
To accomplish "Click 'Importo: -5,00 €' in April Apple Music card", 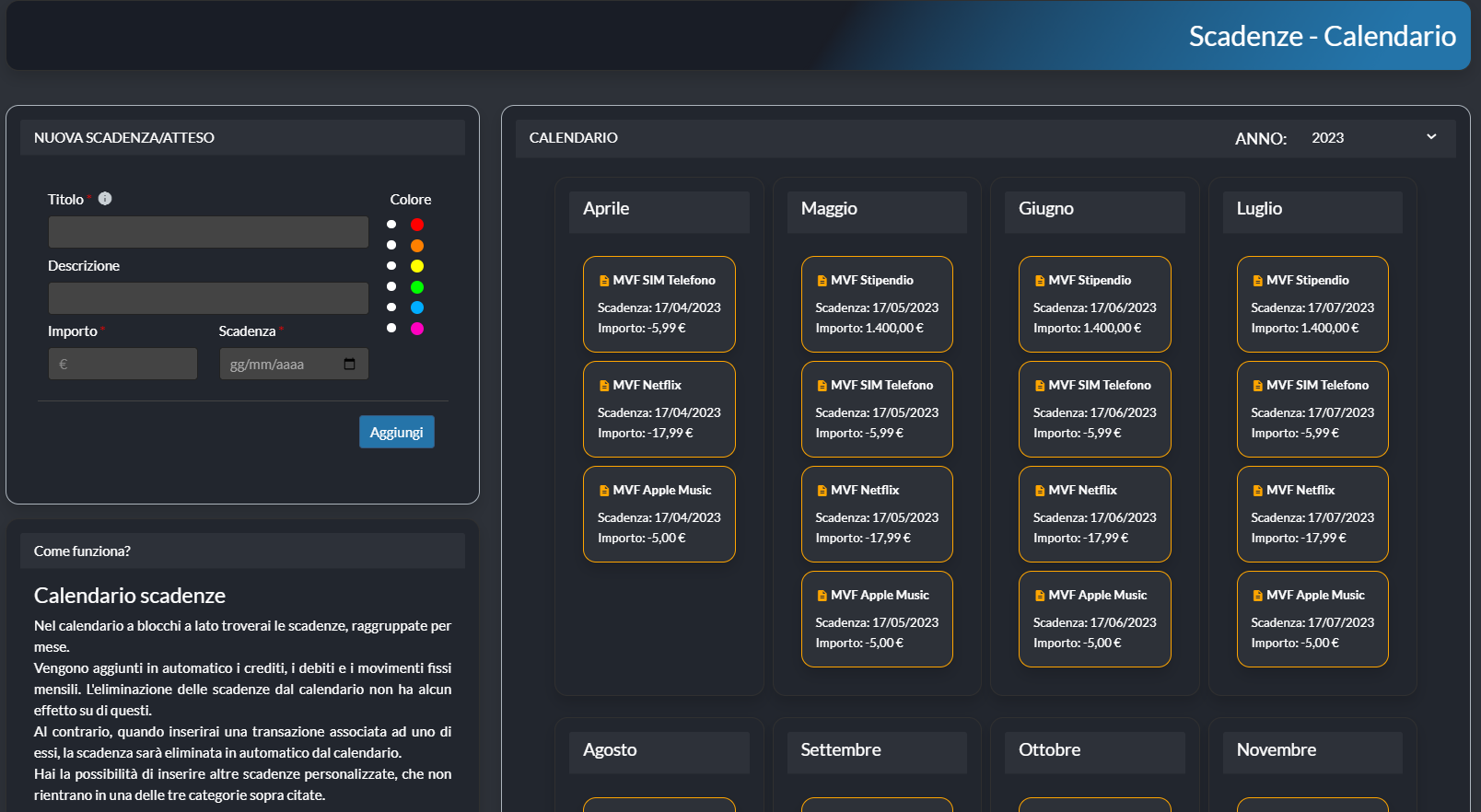I will pyautogui.click(x=642, y=538).
